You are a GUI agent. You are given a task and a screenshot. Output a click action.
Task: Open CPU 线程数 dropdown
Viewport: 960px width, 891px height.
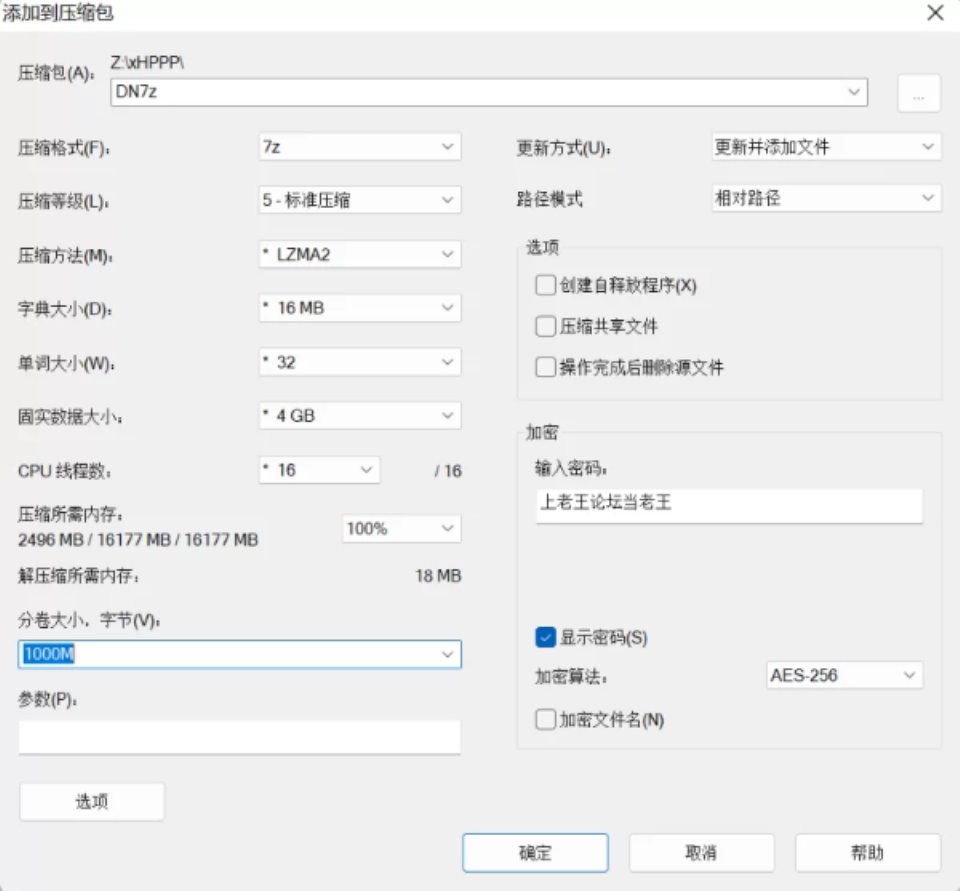[x=319, y=470]
